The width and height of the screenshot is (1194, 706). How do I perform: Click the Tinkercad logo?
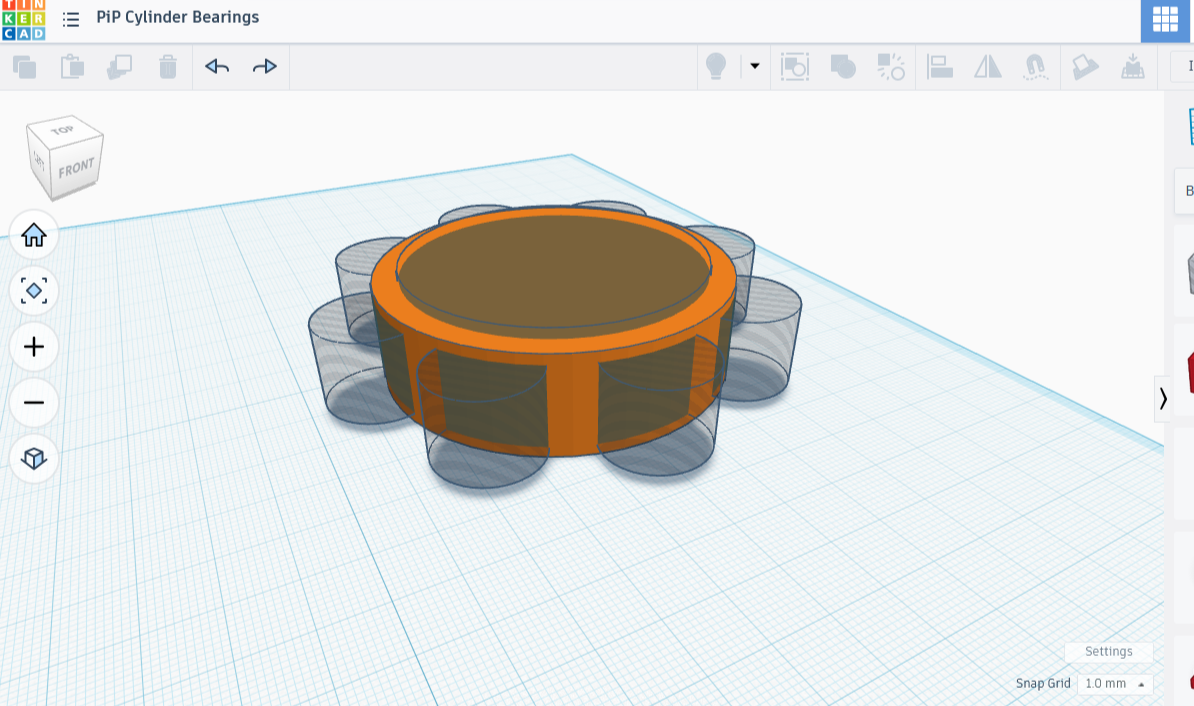pyautogui.click(x=24, y=20)
